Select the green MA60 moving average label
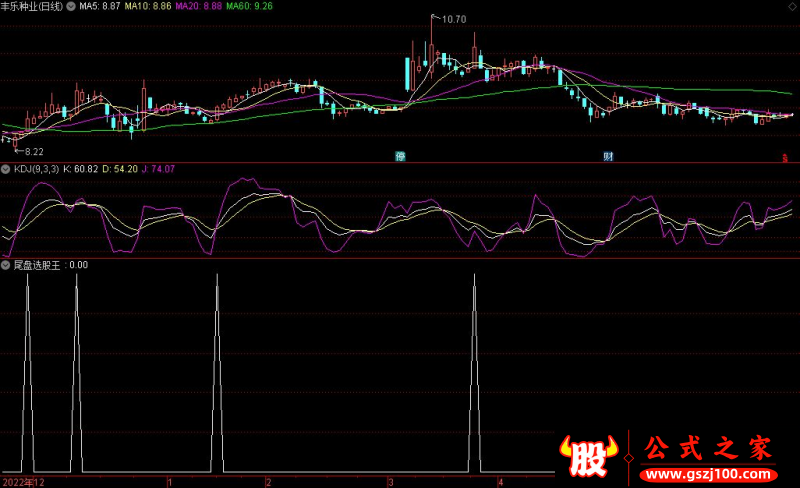 point(250,6)
